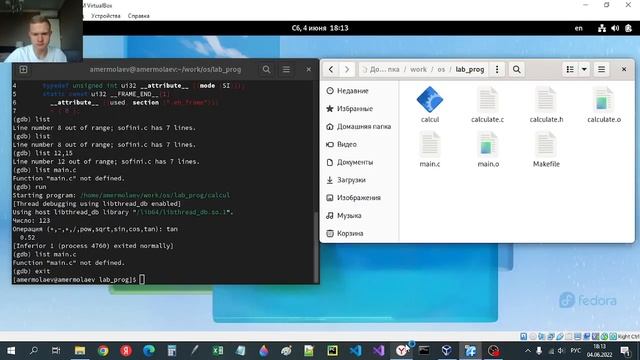Image resolution: width=640 pixels, height=360 pixels.
Task: Open Изображения in the sidebar
Action: pyautogui.click(x=358, y=198)
